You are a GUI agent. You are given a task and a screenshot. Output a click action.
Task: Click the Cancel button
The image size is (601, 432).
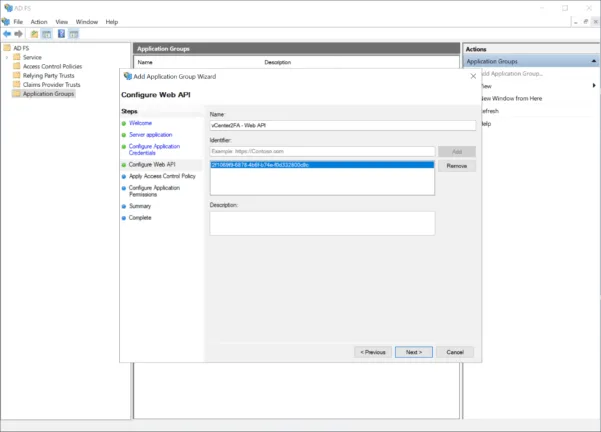click(455, 352)
